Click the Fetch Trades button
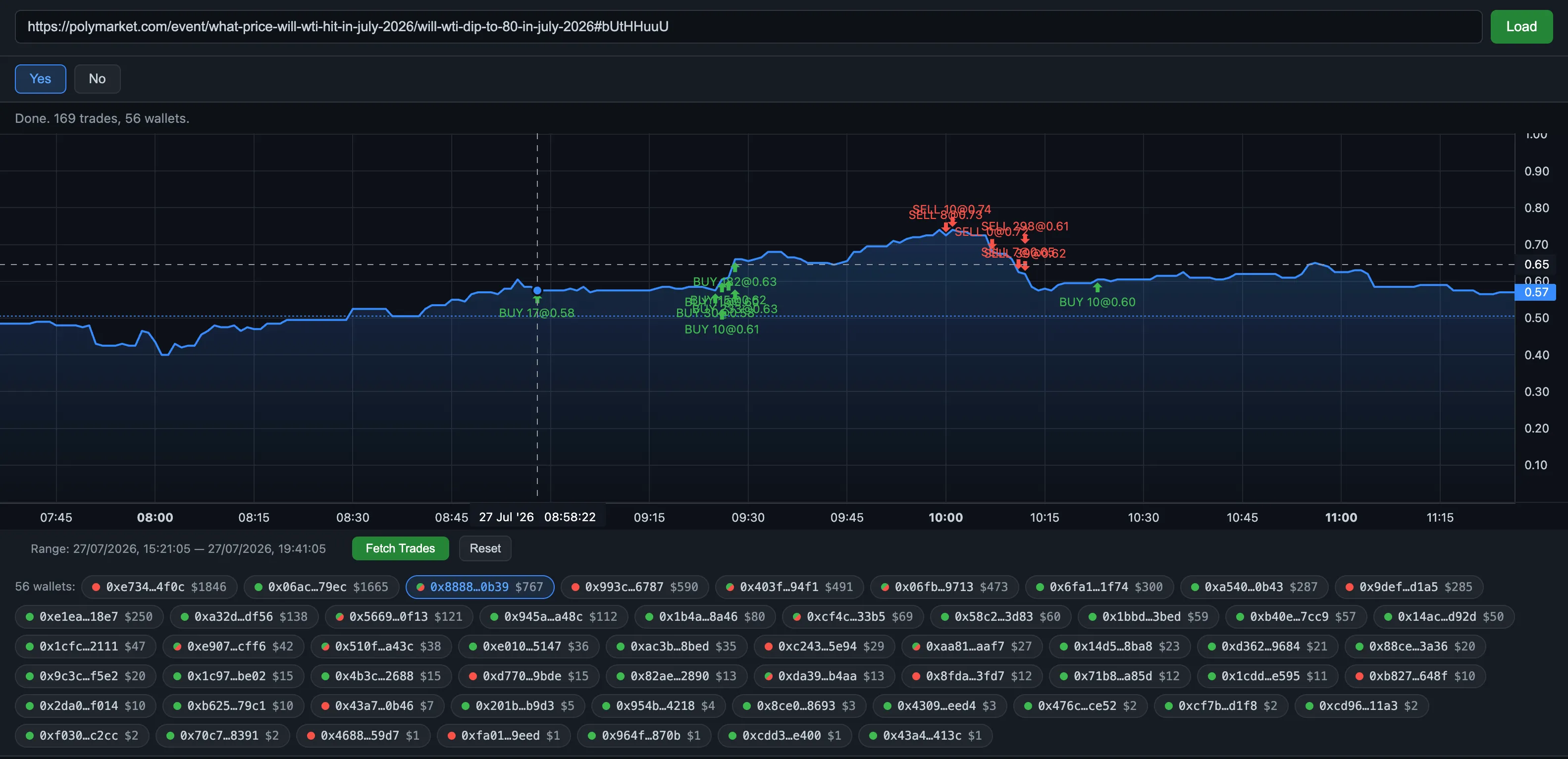The height and width of the screenshot is (759, 1568). pos(400,548)
